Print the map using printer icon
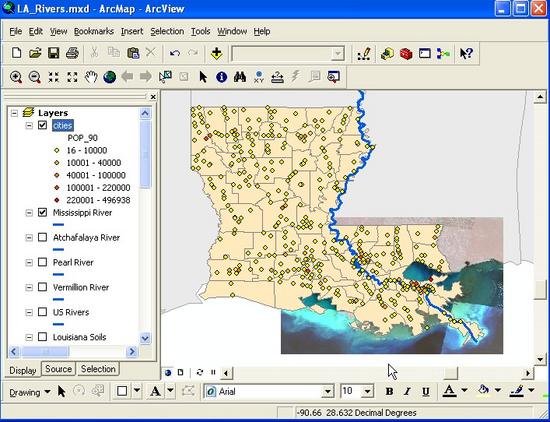Image resolution: width=550 pixels, height=422 pixels. (x=72, y=53)
